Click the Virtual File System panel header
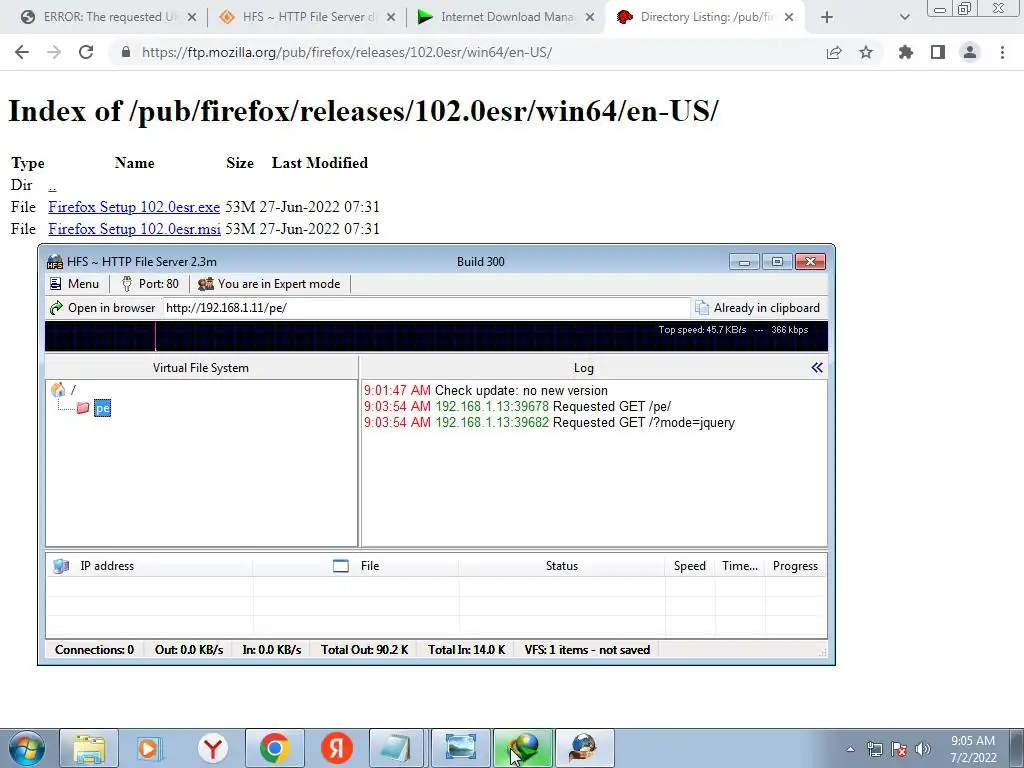The image size is (1024, 768). 201,368
